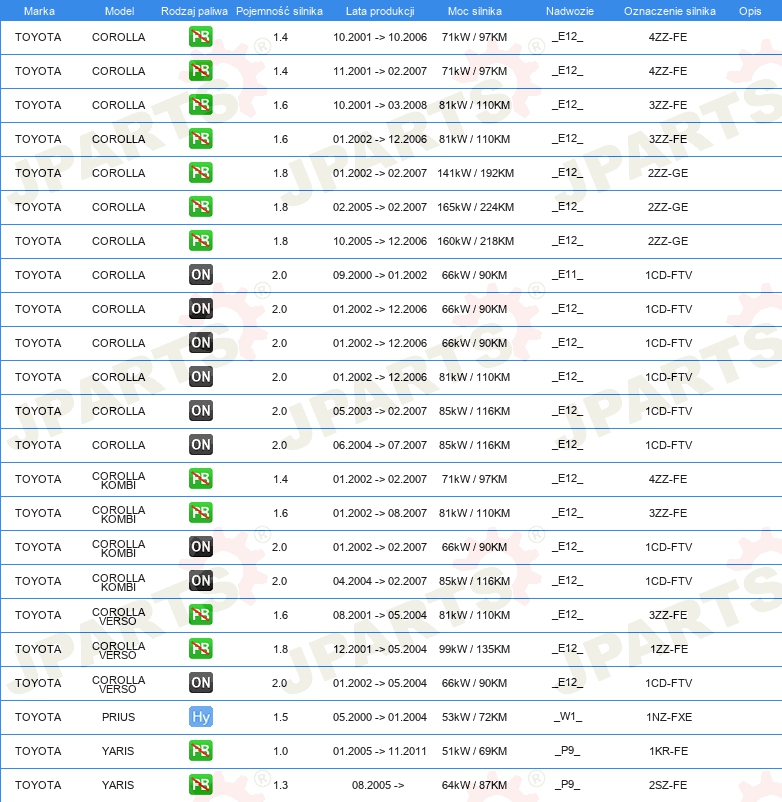The width and height of the screenshot is (782, 802).
Task: Click the Rodzaj paliwa column header
Action: coord(194,11)
